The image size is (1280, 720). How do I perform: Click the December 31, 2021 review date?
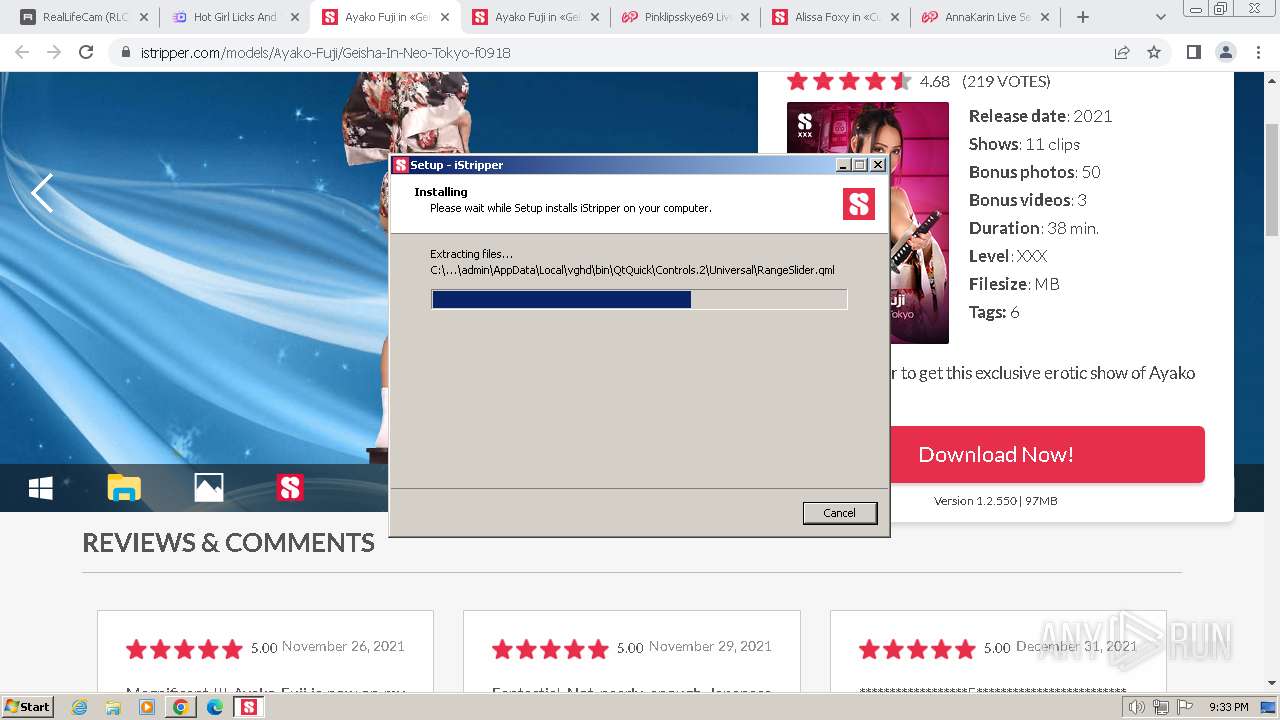tap(1076, 646)
